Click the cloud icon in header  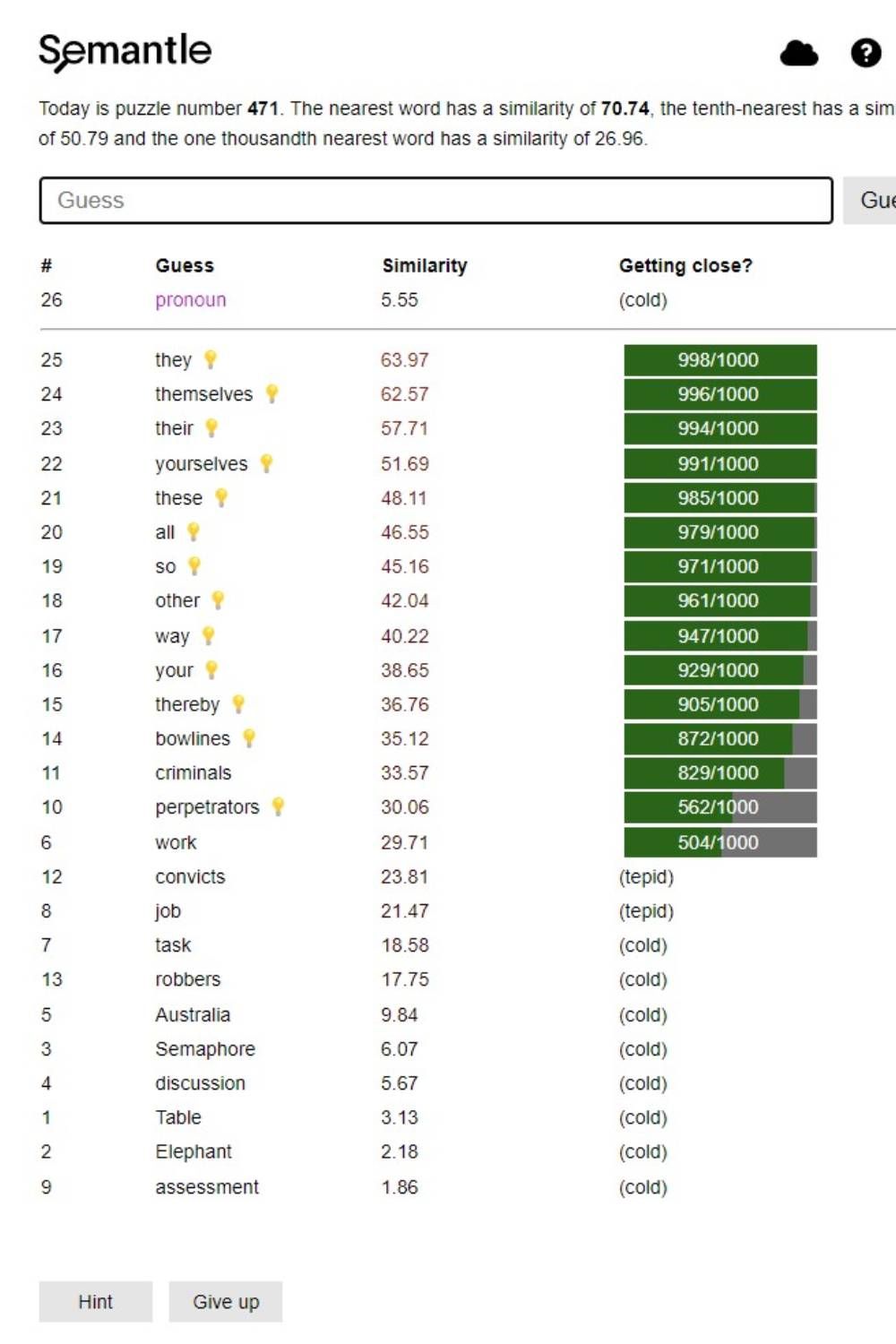tap(798, 54)
